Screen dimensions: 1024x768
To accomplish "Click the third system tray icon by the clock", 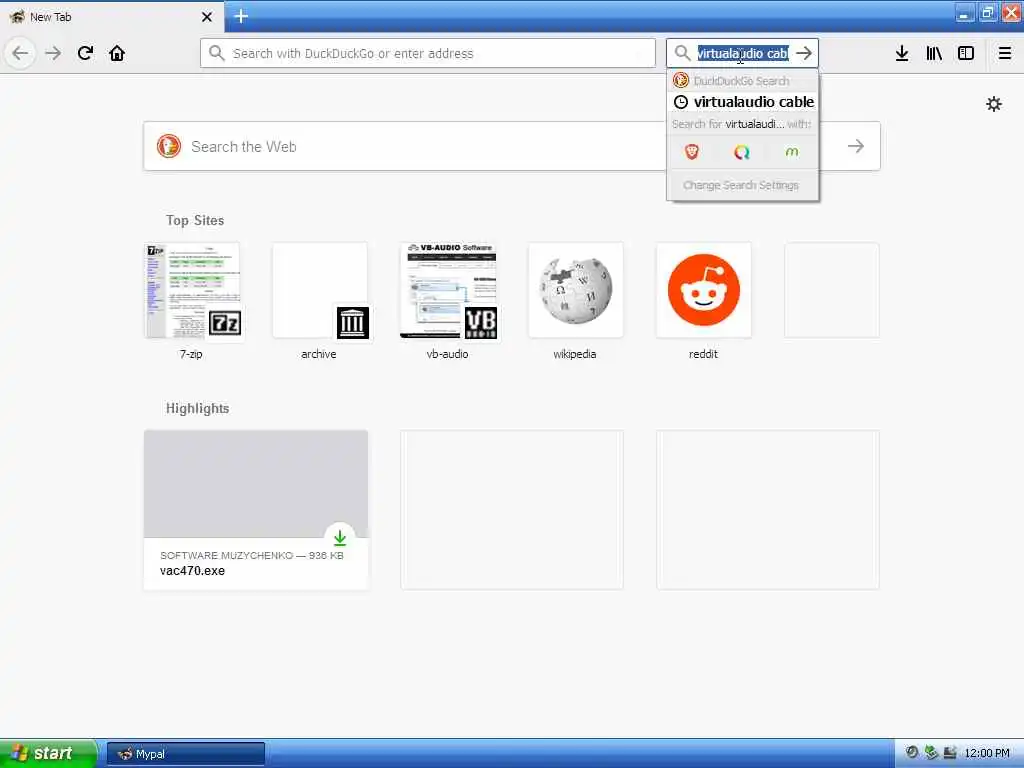I will [950, 752].
